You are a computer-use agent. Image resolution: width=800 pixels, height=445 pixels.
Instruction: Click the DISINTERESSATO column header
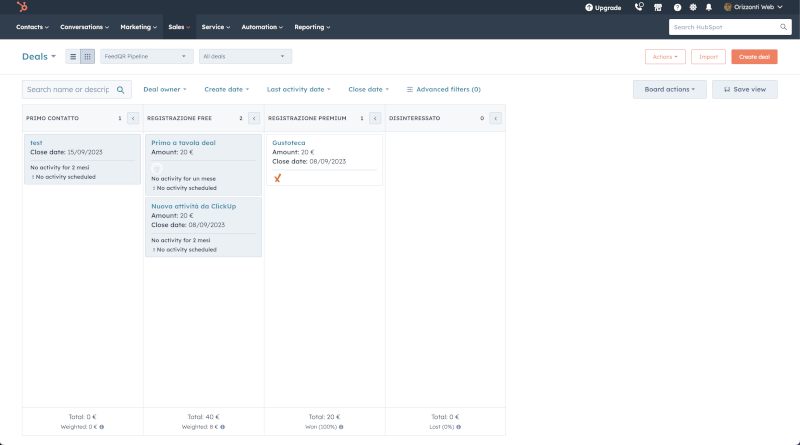point(414,118)
